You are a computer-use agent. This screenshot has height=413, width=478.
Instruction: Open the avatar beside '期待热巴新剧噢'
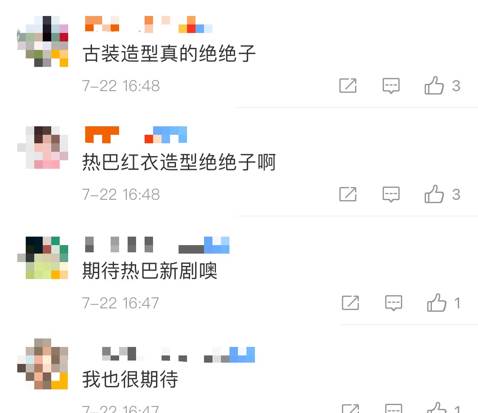(x=43, y=257)
